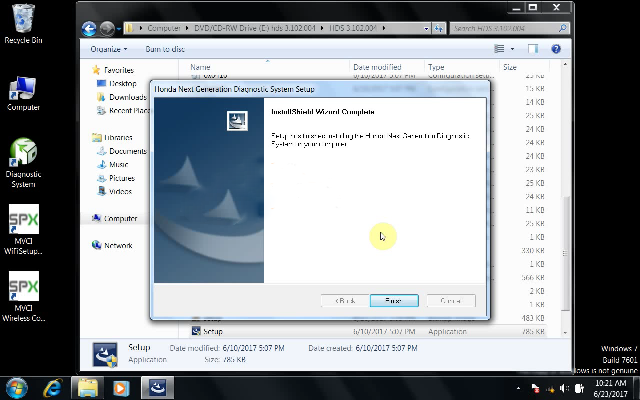The width and height of the screenshot is (640, 400).
Task: Click the Explorer forward navigation arrow
Action: click(107, 29)
